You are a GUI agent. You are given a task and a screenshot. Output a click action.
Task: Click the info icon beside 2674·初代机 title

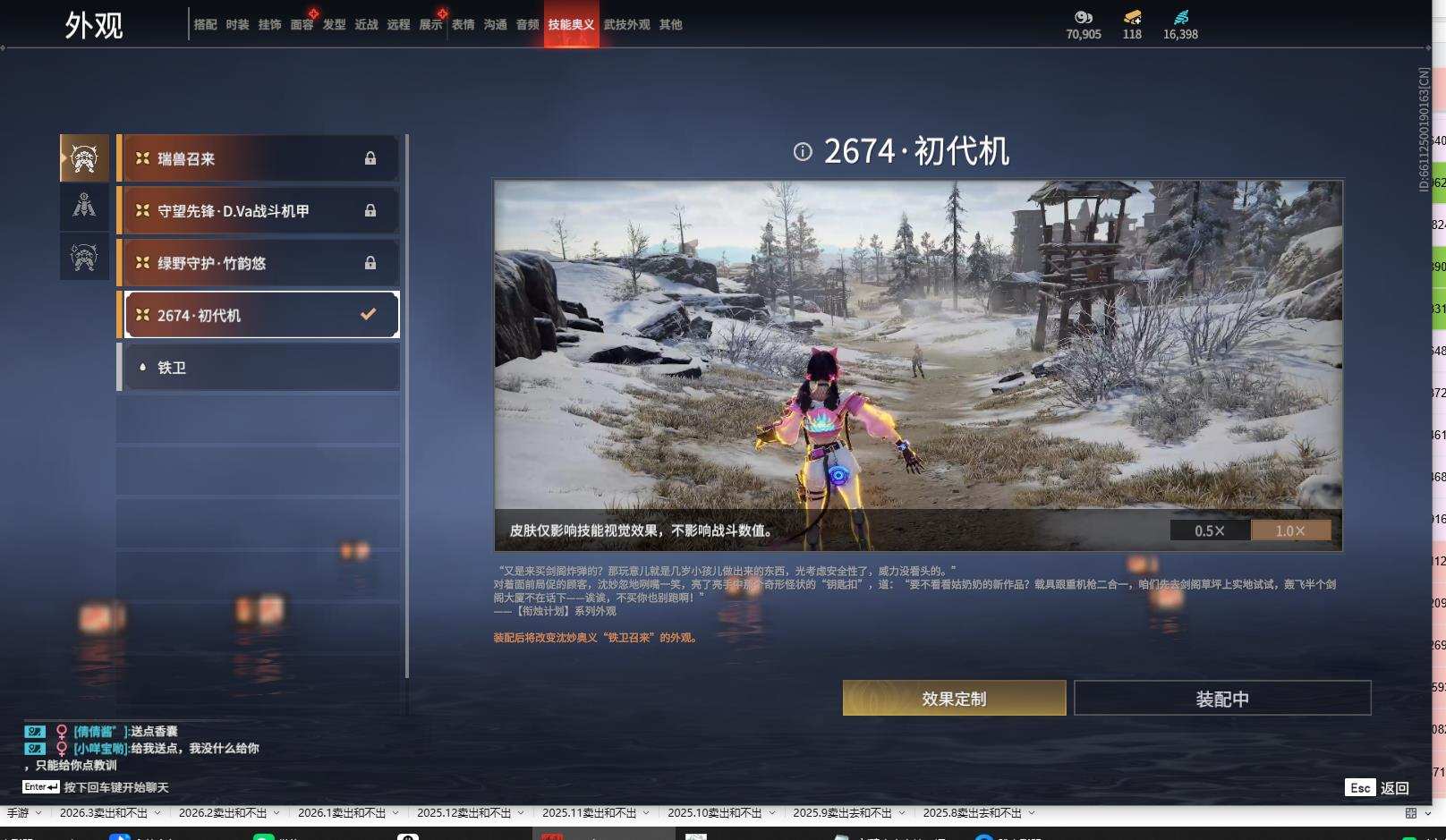(x=803, y=152)
